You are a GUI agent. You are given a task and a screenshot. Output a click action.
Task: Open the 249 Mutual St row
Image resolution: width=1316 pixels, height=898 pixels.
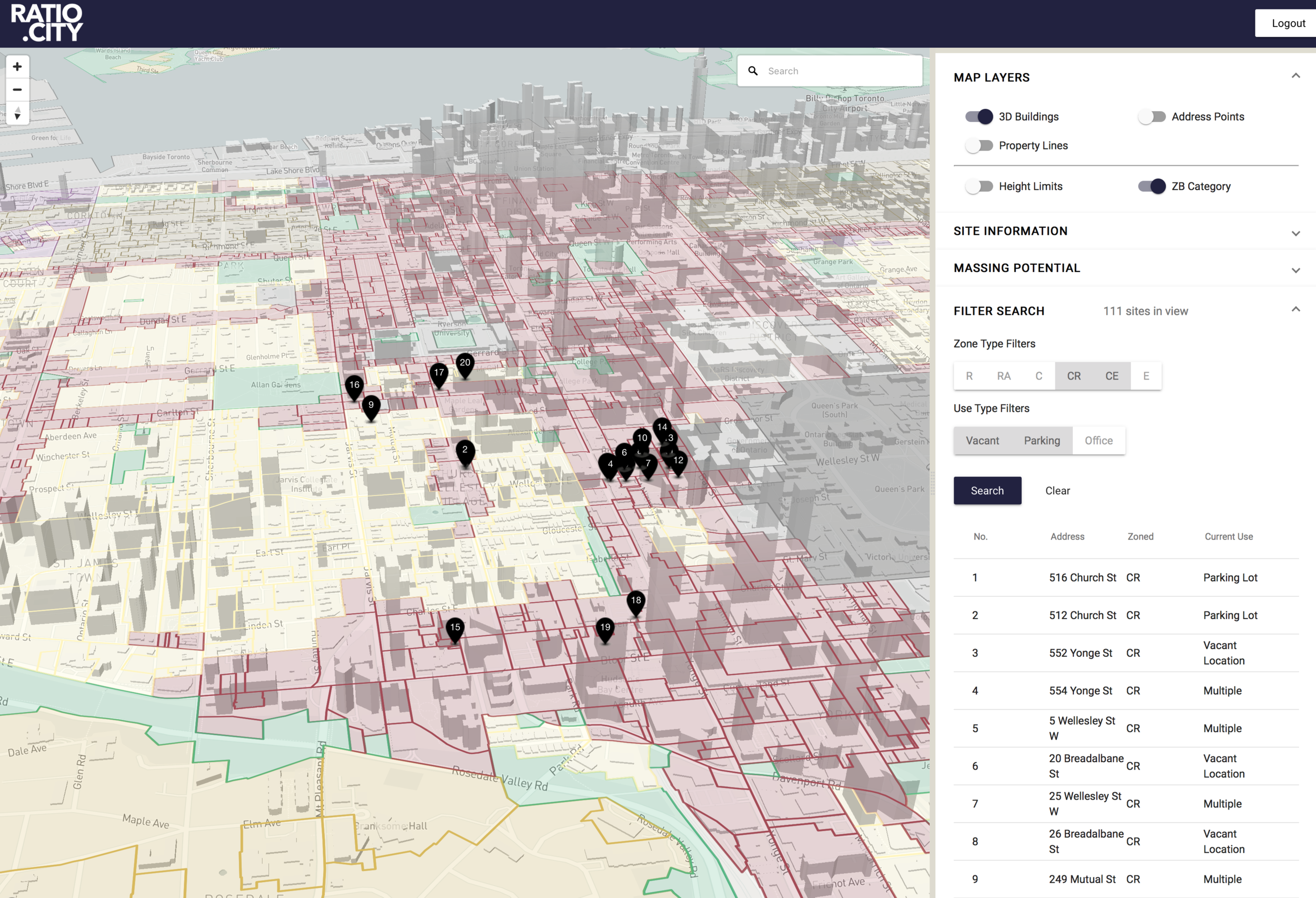pyautogui.click(x=1126, y=880)
